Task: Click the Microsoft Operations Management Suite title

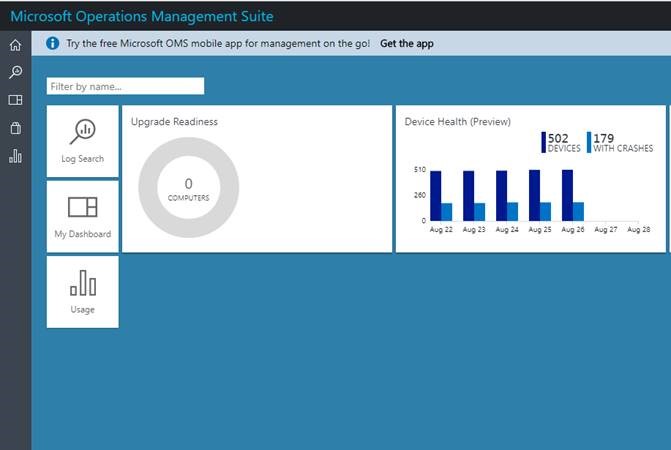Action: pyautogui.click(x=141, y=16)
